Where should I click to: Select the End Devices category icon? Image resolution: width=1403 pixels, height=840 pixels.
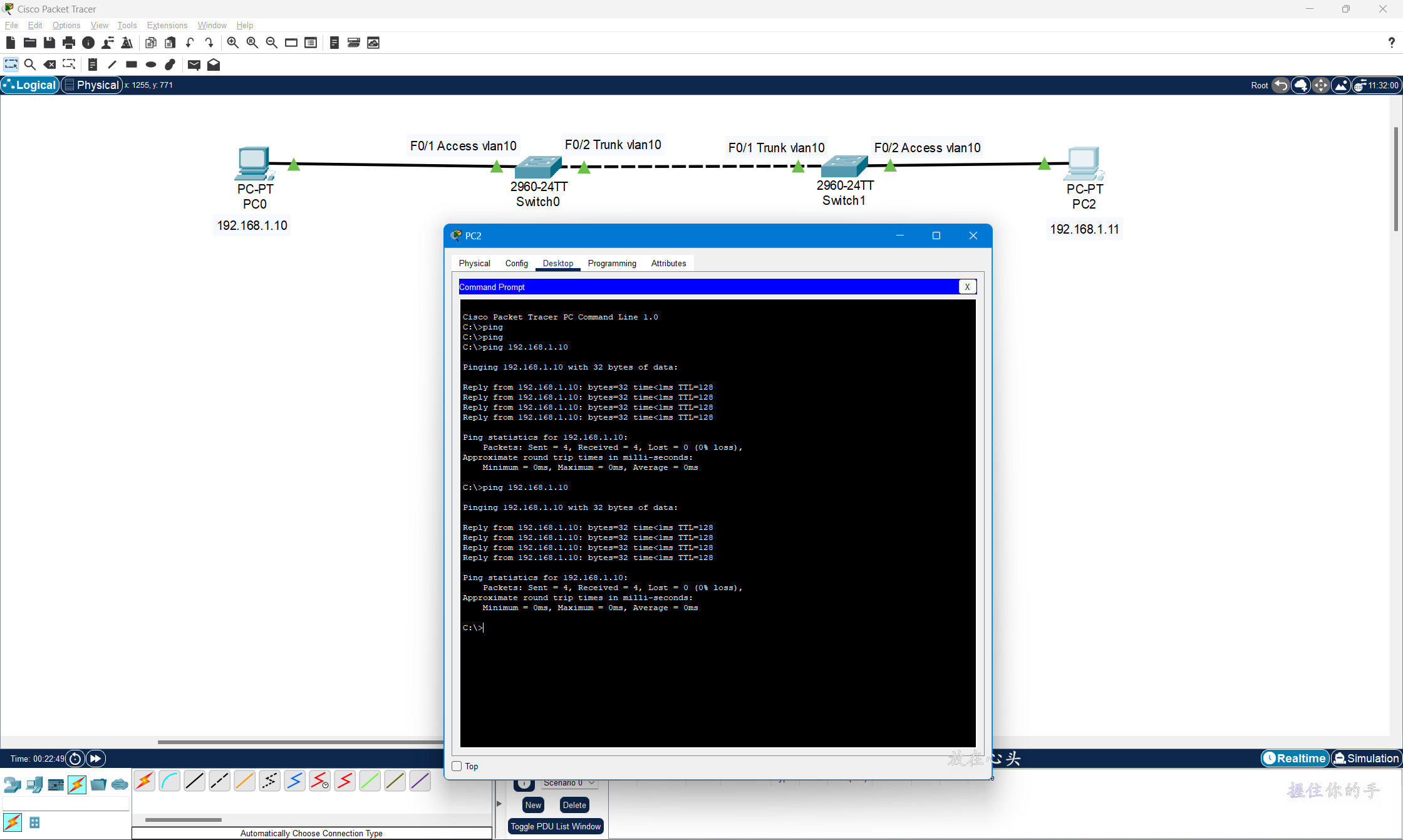coord(34,784)
